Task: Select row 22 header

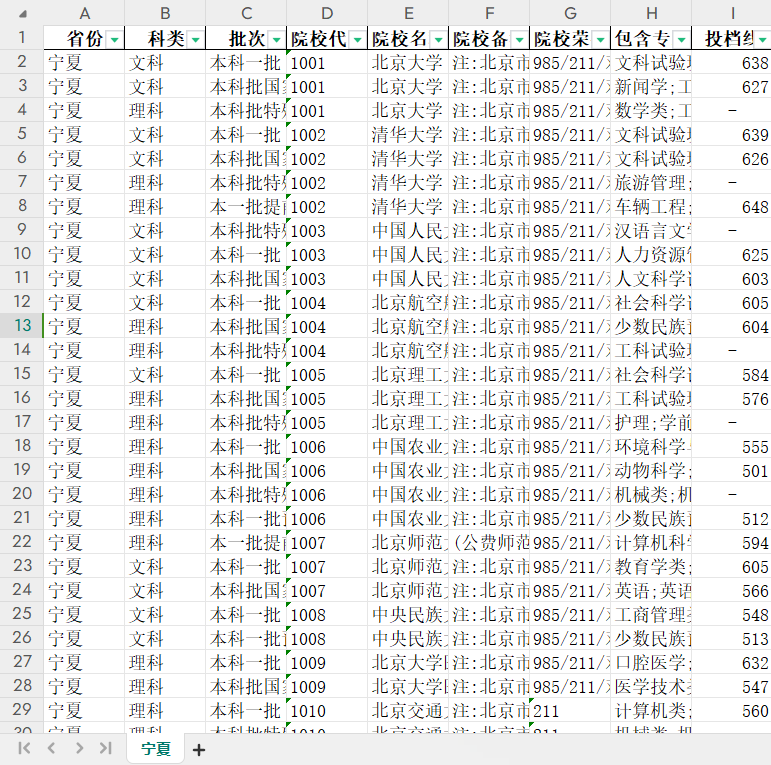Action: click(x=22, y=542)
